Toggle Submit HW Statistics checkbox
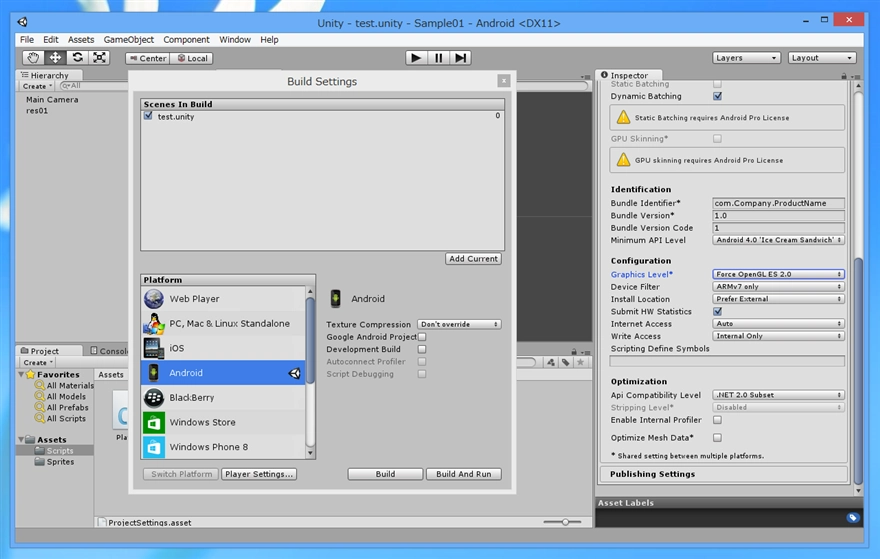The height and width of the screenshot is (559, 880). [717, 311]
